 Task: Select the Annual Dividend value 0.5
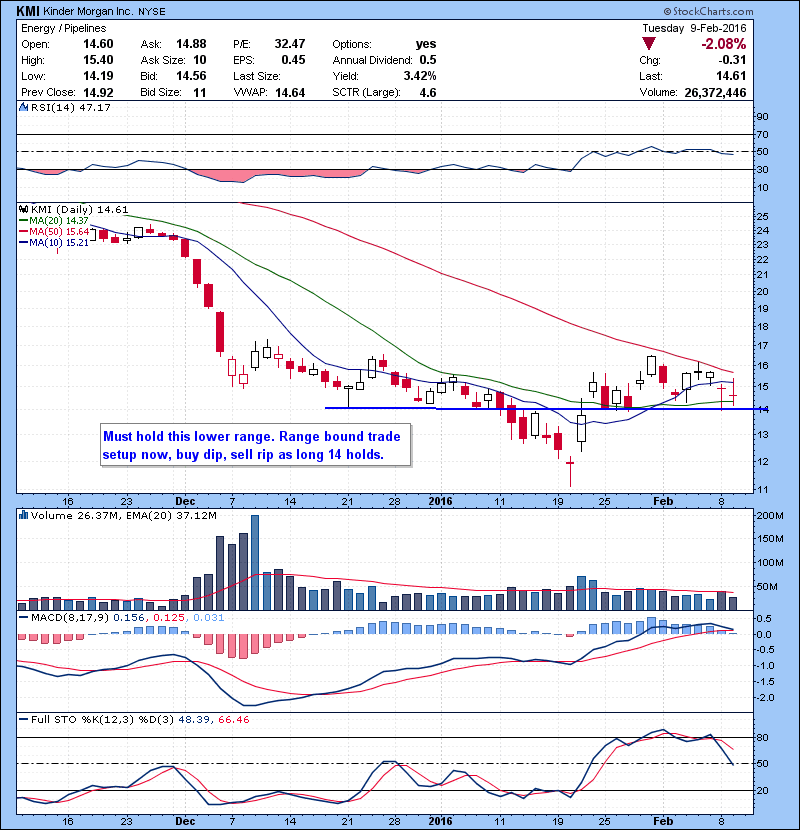[x=428, y=60]
